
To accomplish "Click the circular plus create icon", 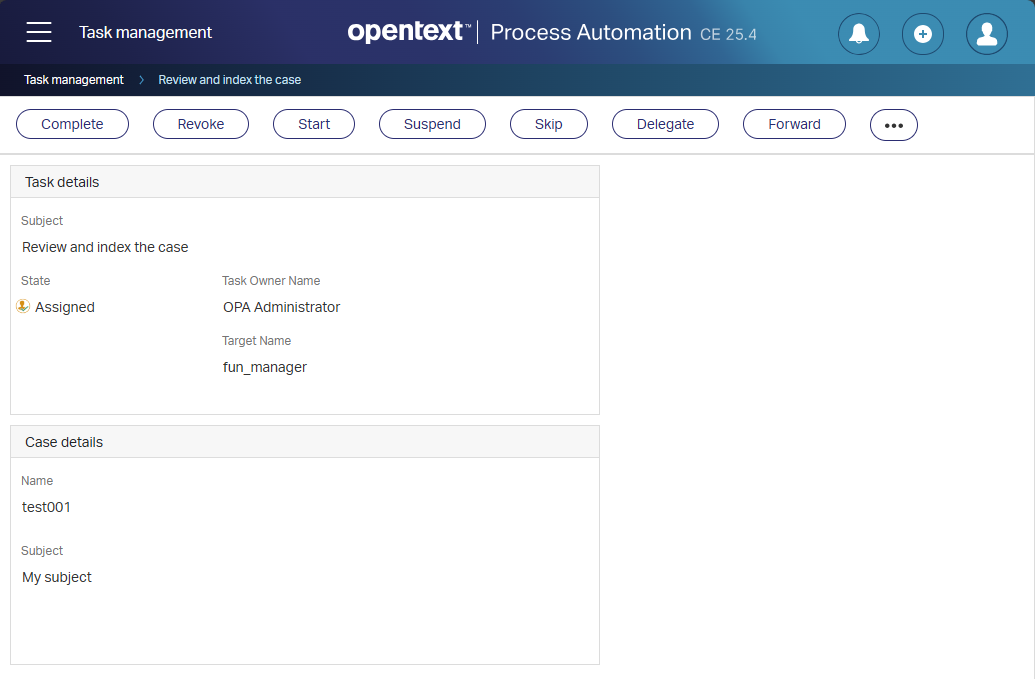I will pyautogui.click(x=922, y=34).
